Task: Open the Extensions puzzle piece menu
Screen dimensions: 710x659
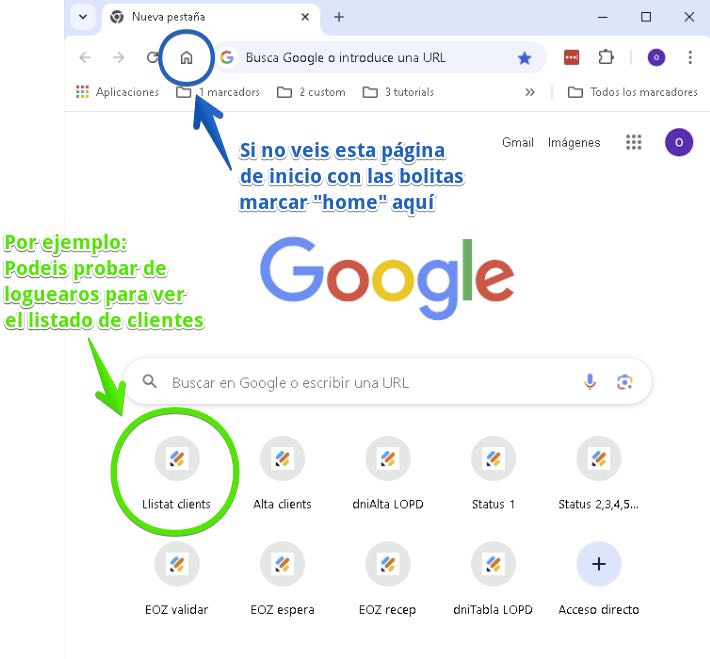Action: [605, 58]
